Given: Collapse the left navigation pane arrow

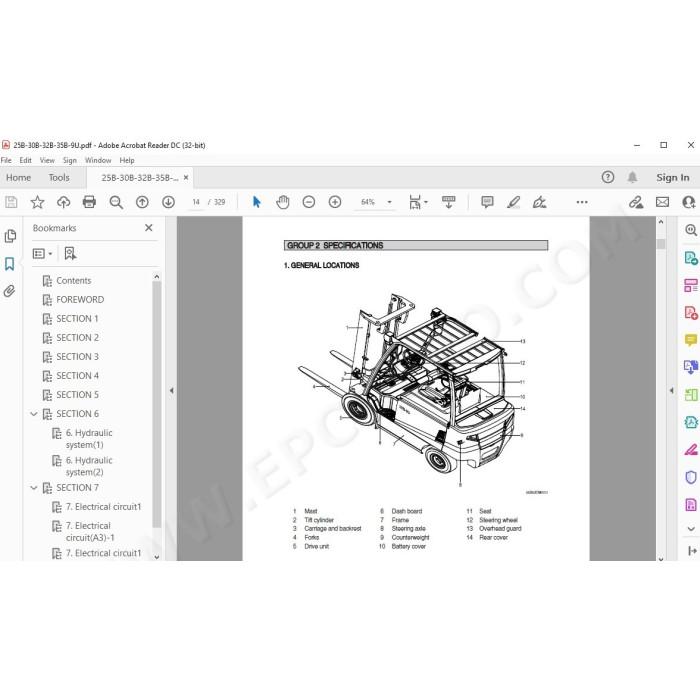Looking at the screenshot, I should click(x=171, y=390).
